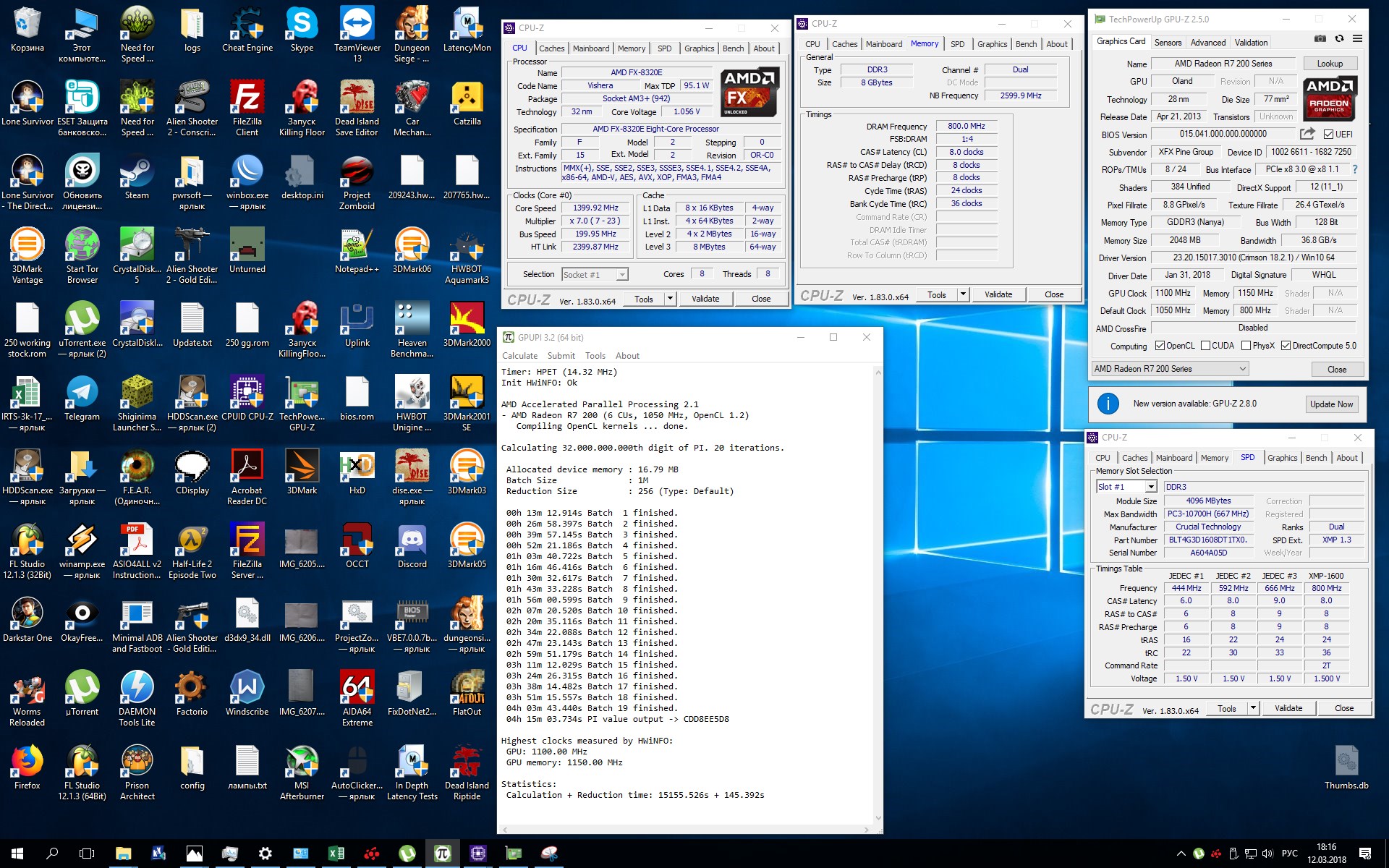Open the Advanced tab in GPU-Z
Screen dimensions: 1389x868
click(1207, 43)
